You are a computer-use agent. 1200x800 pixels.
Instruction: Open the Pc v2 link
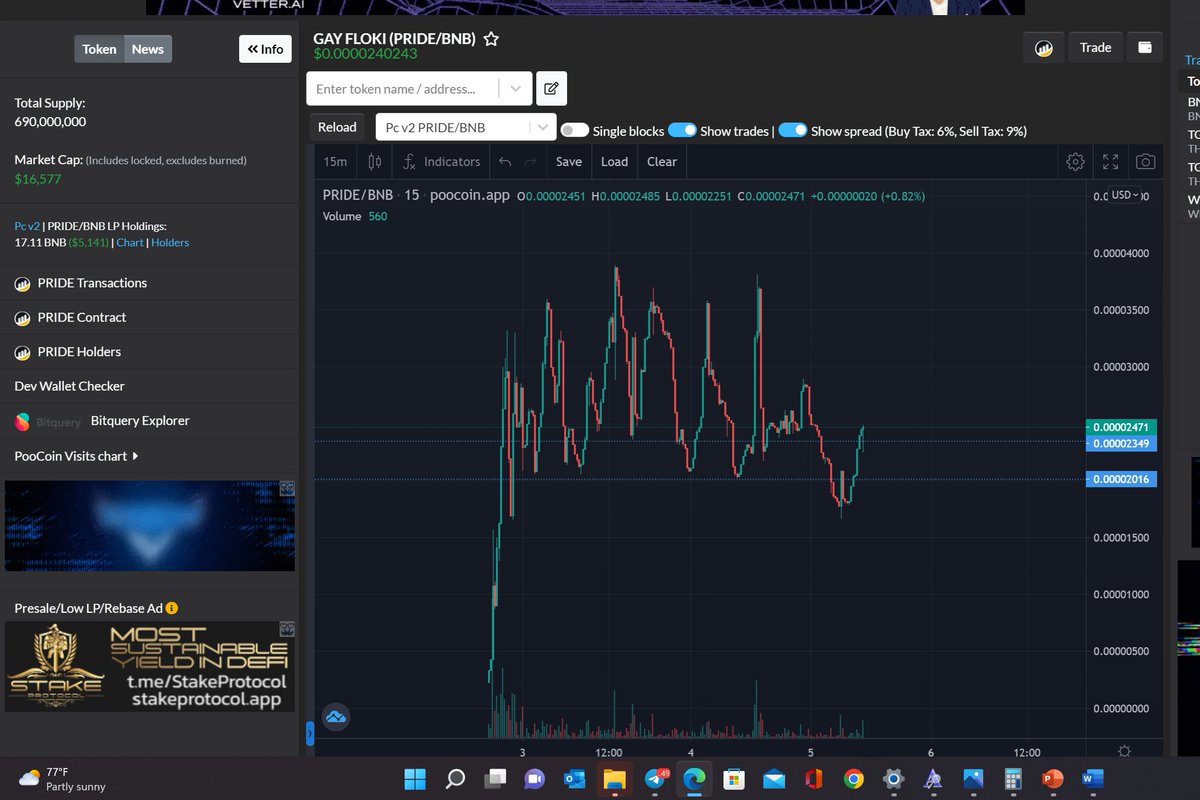(x=26, y=227)
